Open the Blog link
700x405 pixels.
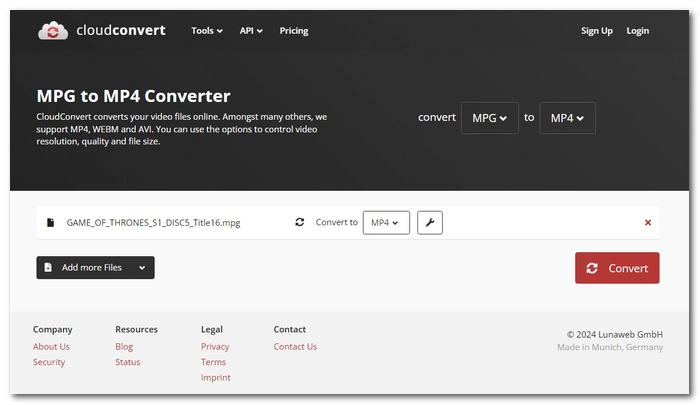point(124,347)
